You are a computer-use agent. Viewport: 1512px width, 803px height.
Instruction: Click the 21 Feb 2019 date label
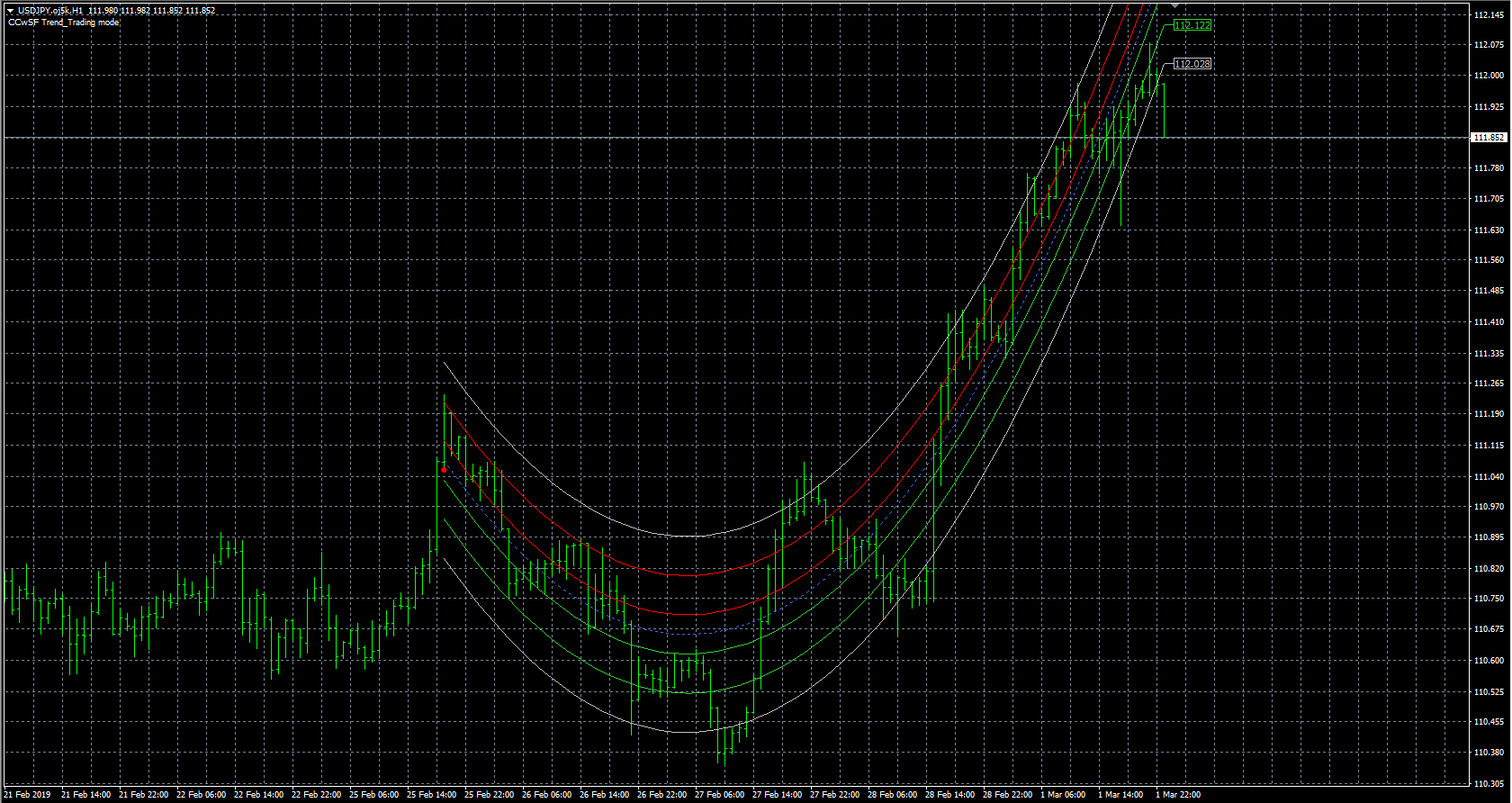pos(29,795)
